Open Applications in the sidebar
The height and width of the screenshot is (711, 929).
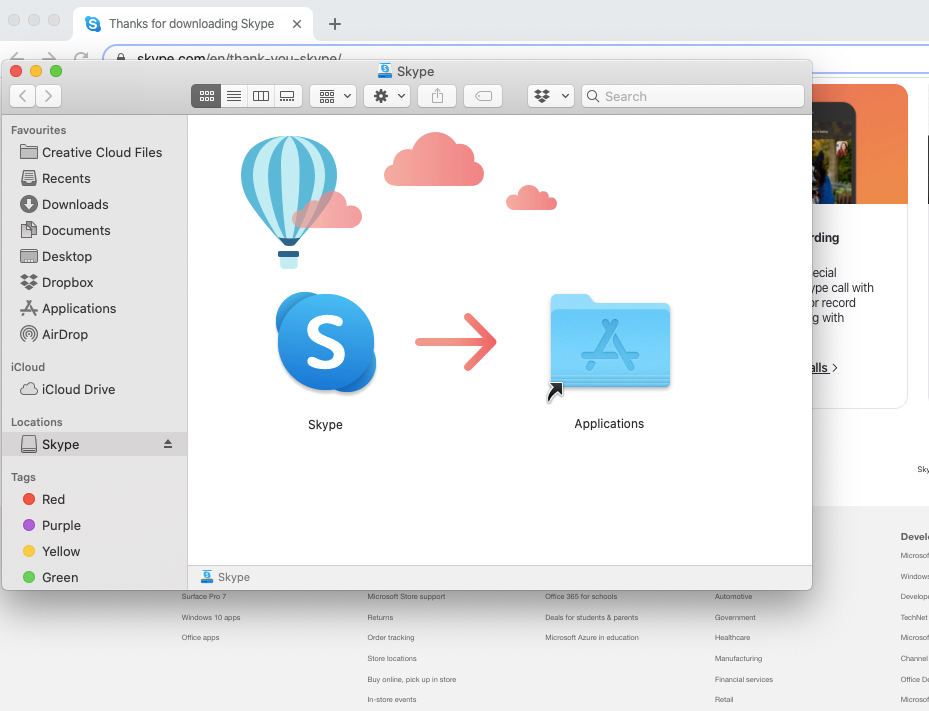point(95,309)
